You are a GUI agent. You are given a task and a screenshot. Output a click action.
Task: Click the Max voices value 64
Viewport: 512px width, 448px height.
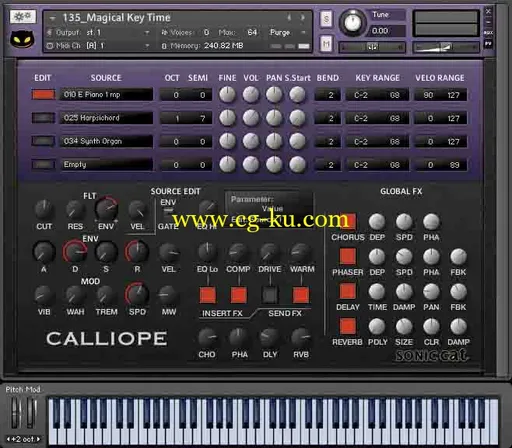point(252,32)
